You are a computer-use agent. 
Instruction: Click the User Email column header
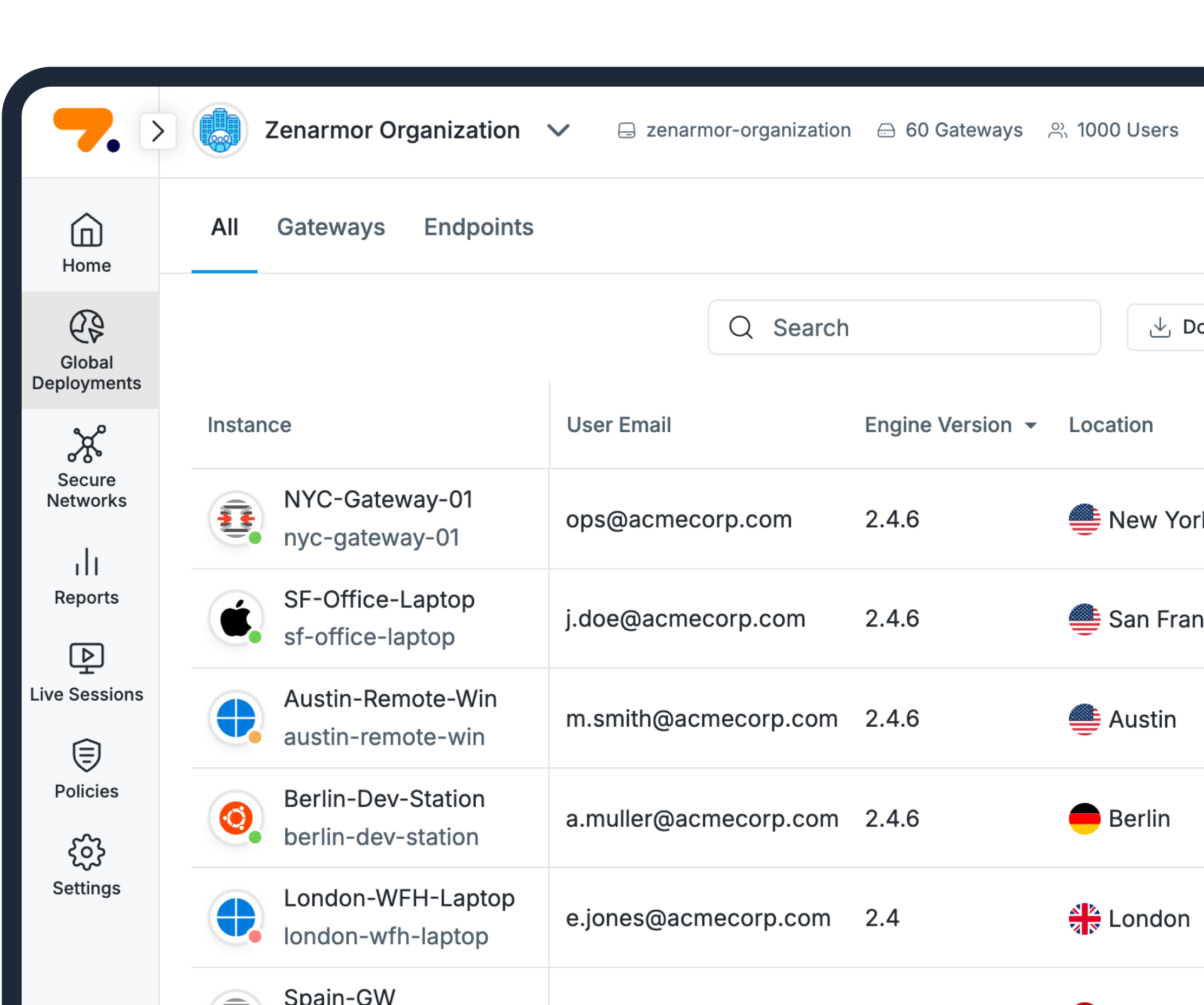[x=619, y=425]
